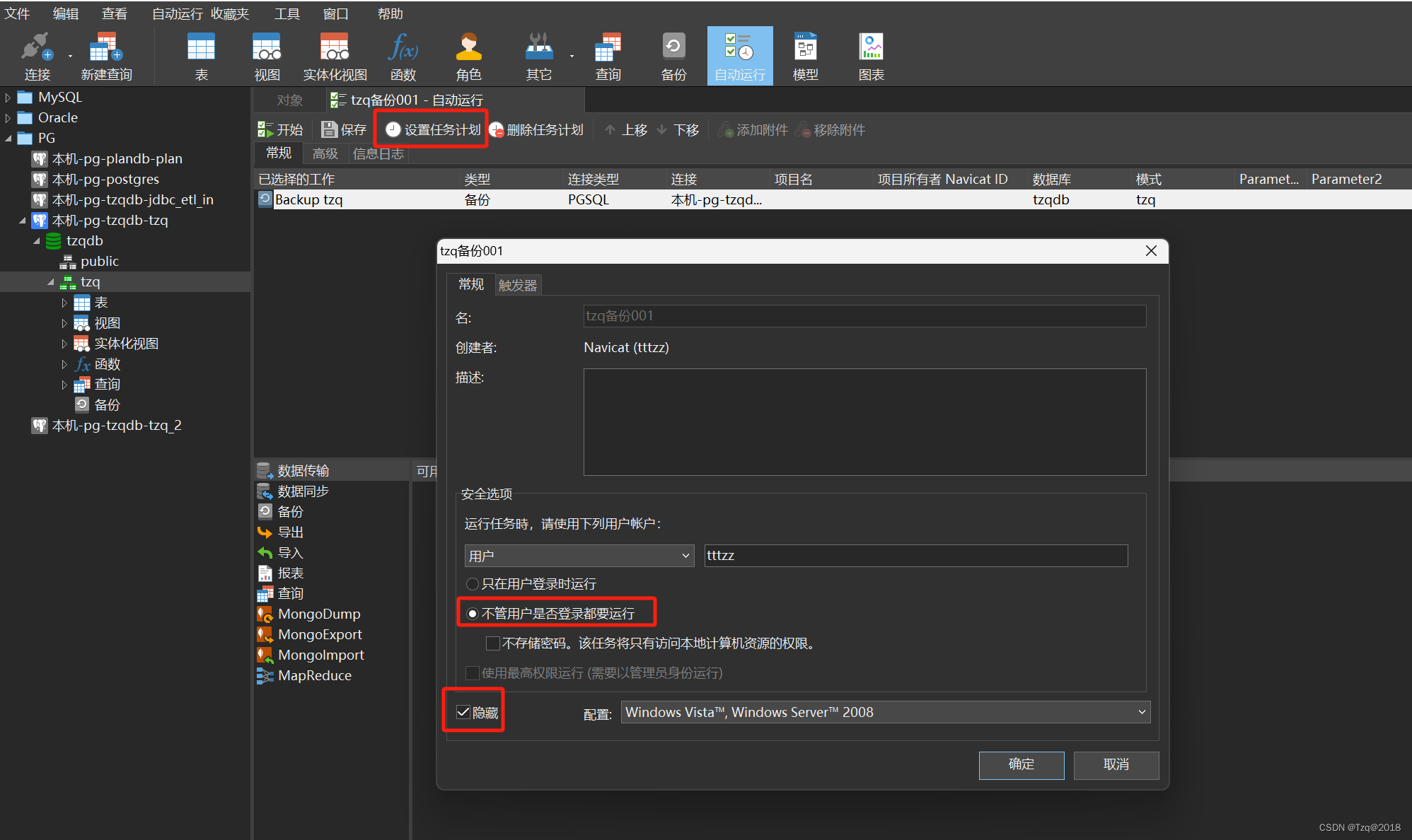1412x840 pixels.
Task: Open the 工具 tools menu
Action: coord(287,13)
